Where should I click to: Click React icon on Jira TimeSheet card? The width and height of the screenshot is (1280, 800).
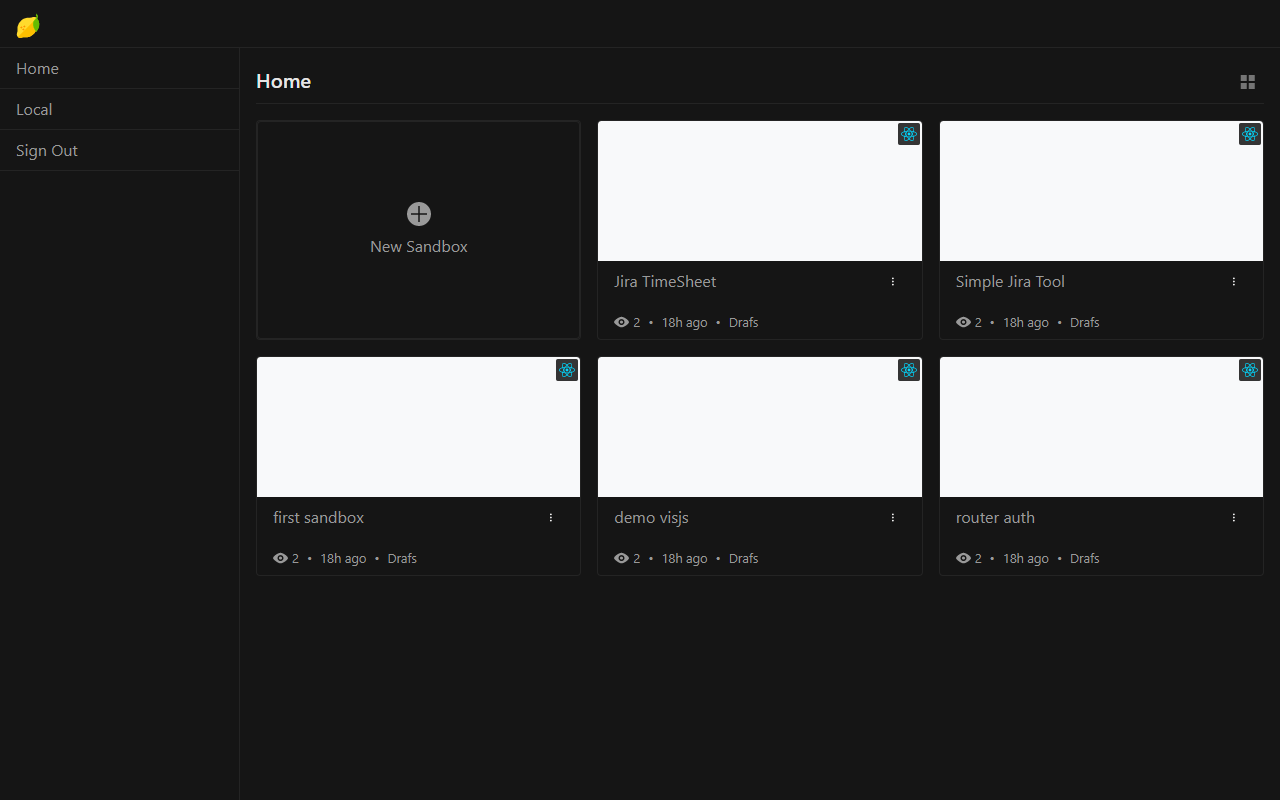pyautogui.click(x=908, y=134)
